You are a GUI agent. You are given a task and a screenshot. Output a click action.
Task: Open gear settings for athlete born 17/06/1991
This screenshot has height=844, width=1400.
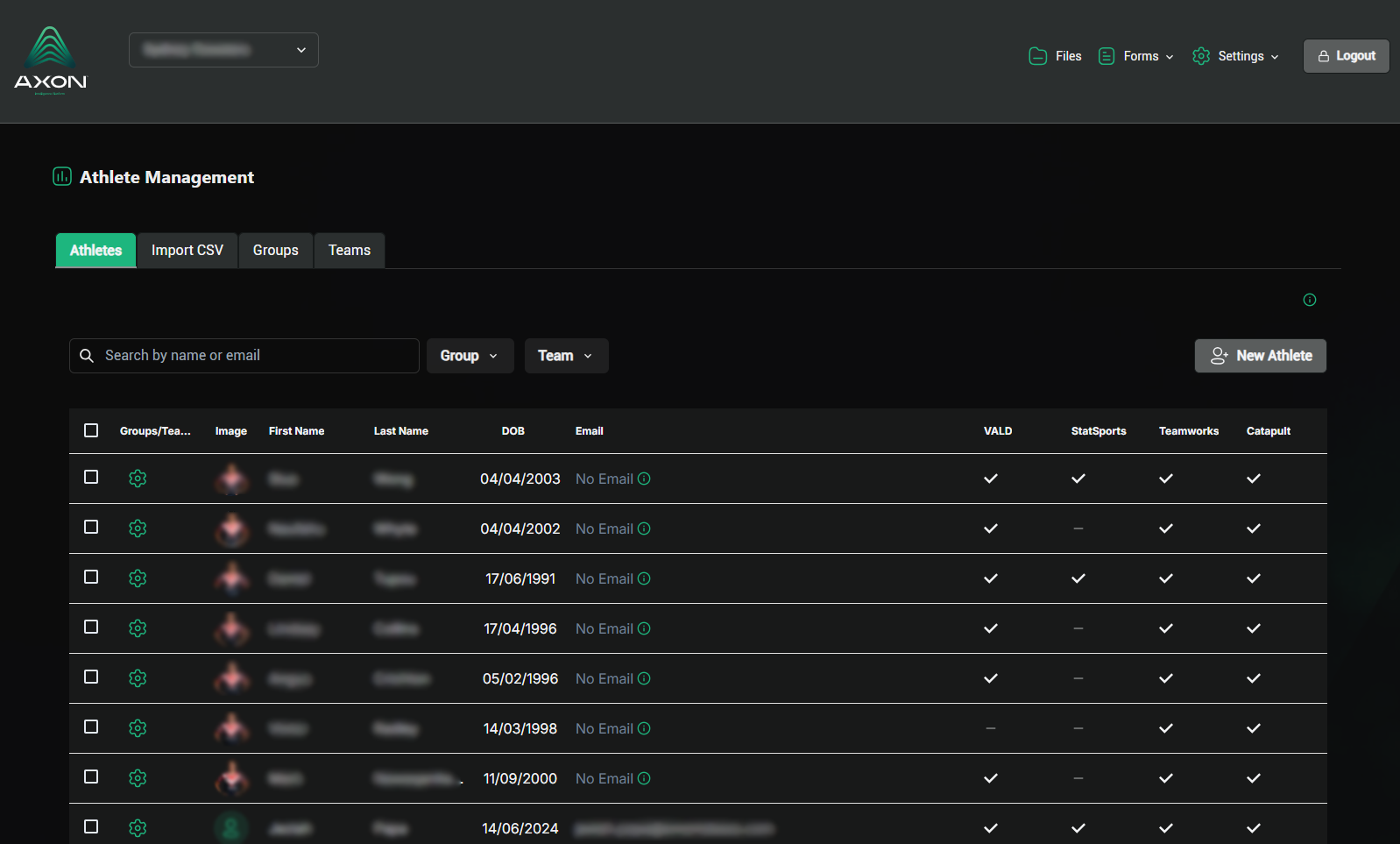[138, 578]
